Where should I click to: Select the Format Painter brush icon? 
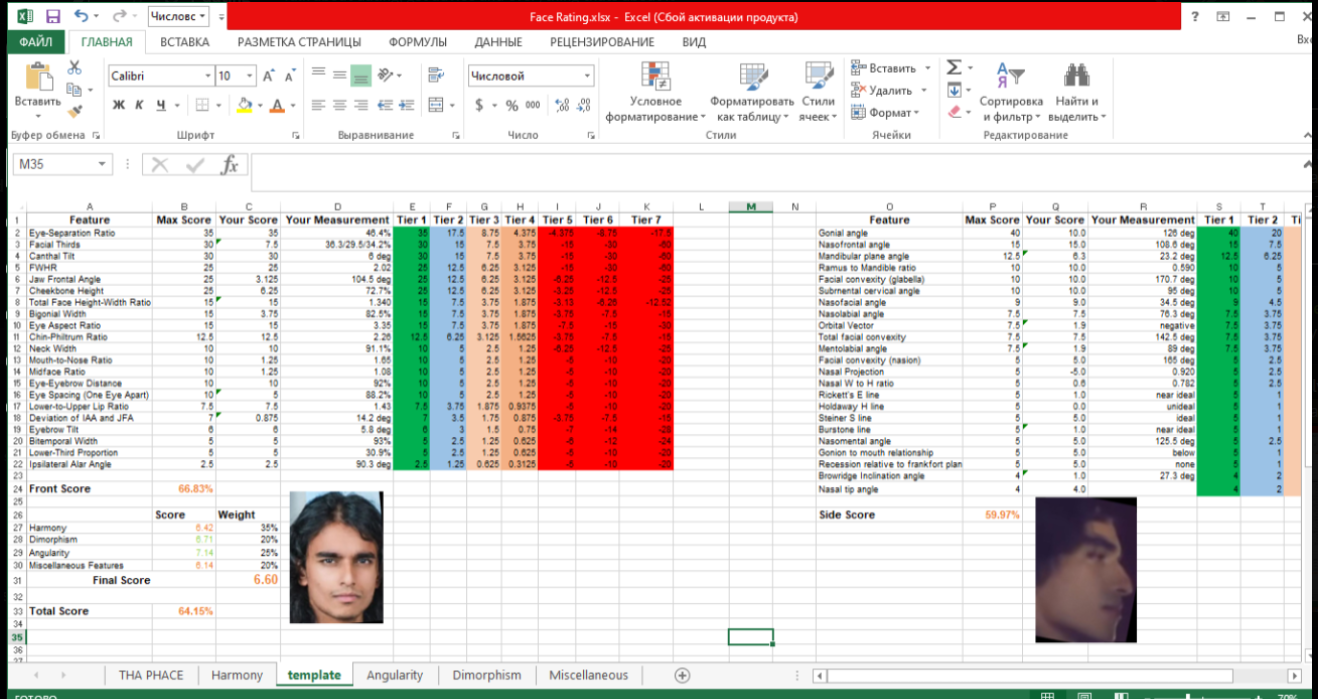[74, 111]
